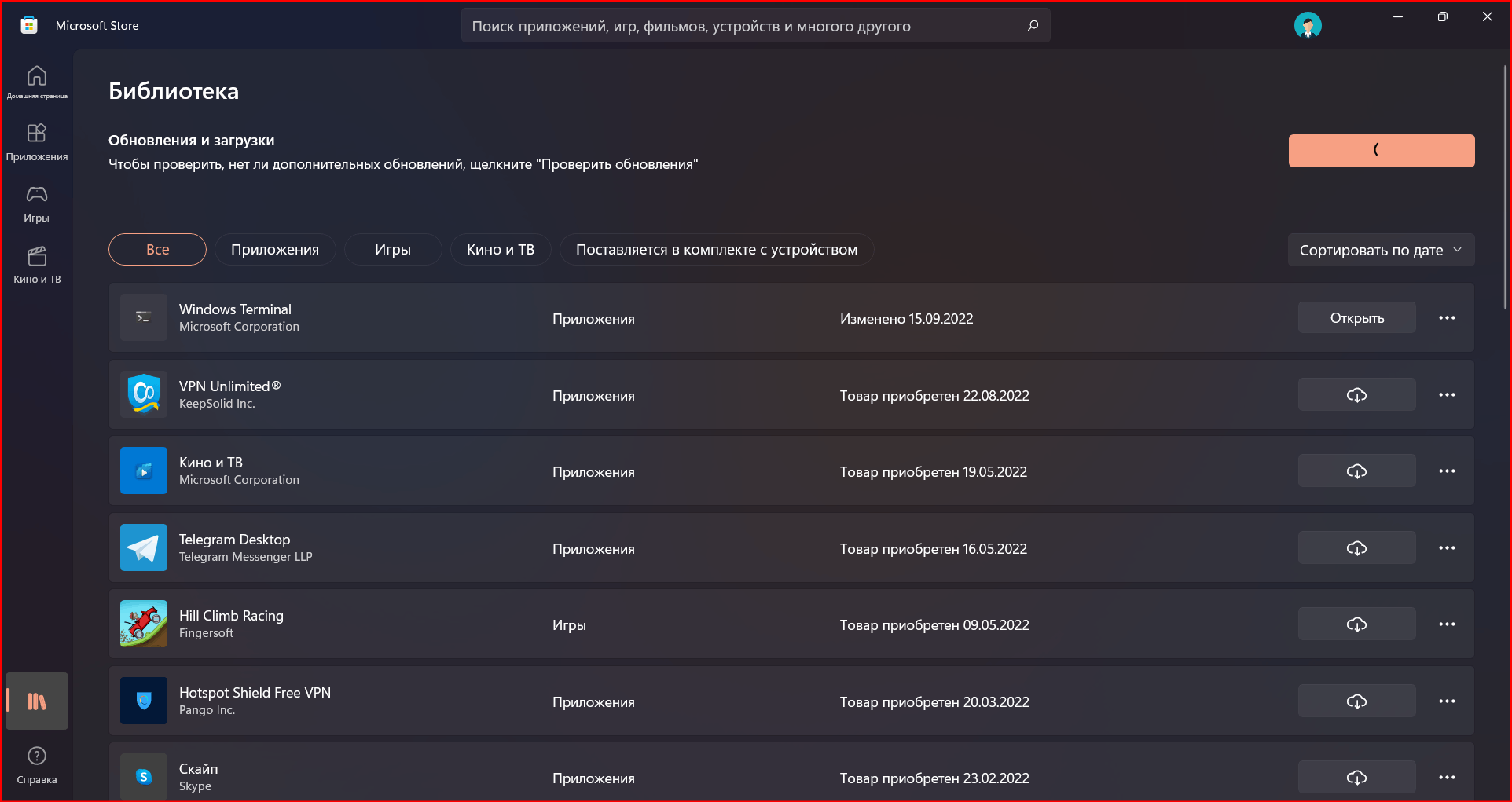This screenshot has height=802, width=1512.
Task: Click the vertical scrollbar thumb
Action: (x=1505, y=189)
